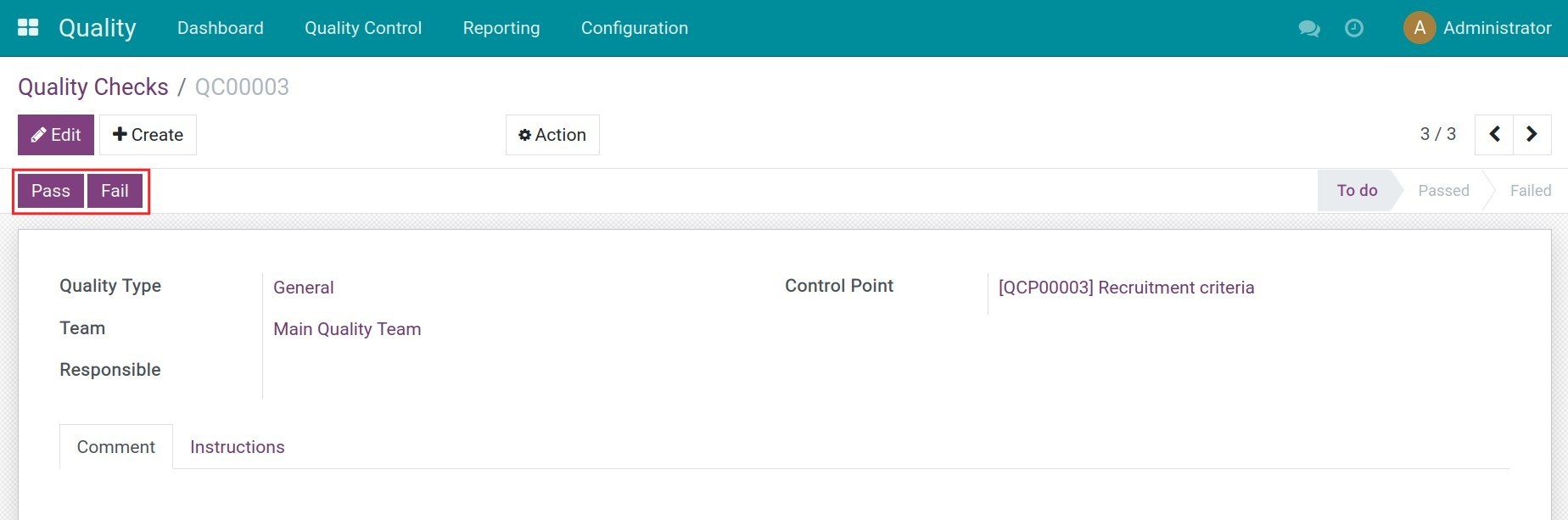Image resolution: width=1568 pixels, height=520 pixels.
Task: Open the Recruitment criteria control point link
Action: tap(1125, 288)
